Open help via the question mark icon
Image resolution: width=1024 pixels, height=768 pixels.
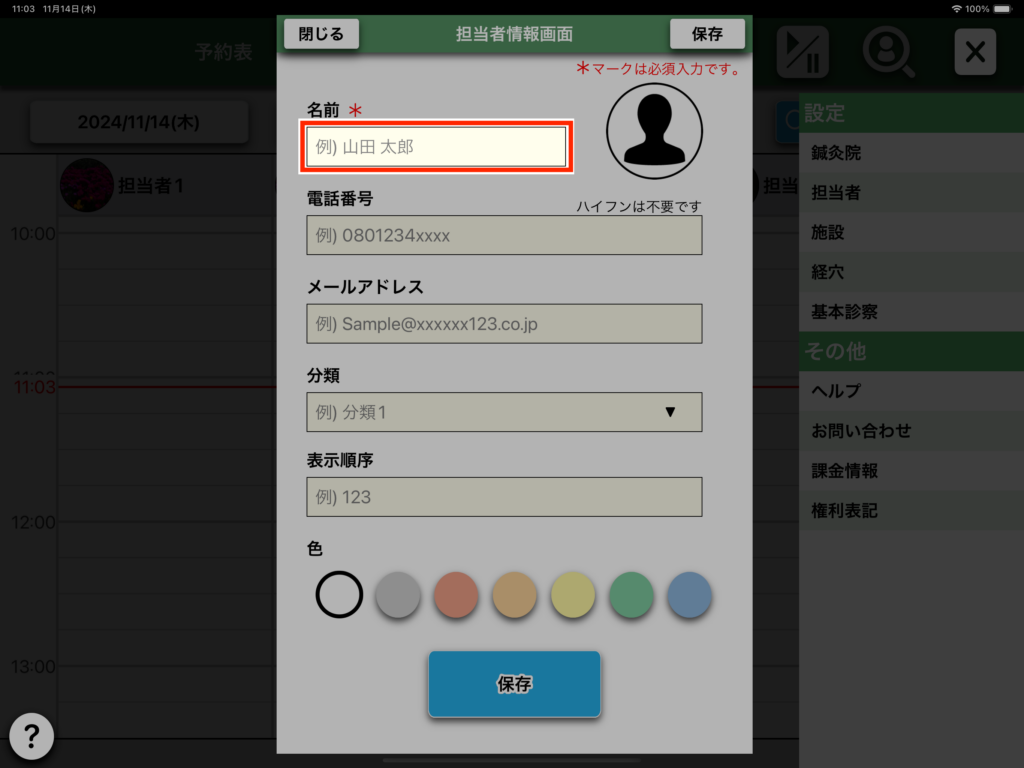pos(32,737)
